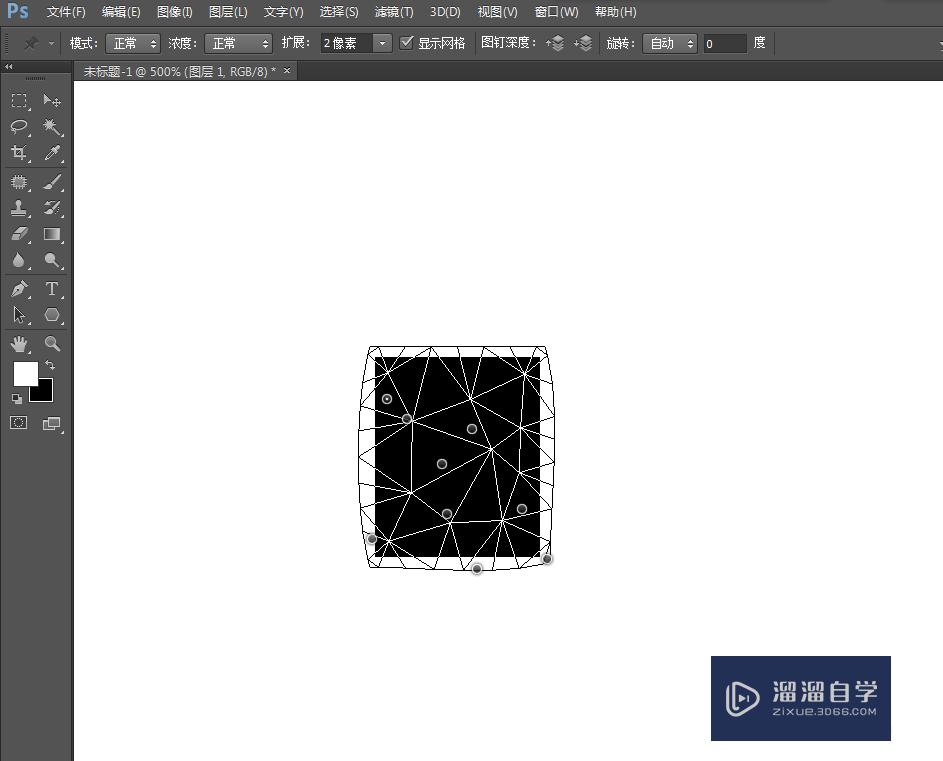
Task: Select the History Brush tool
Action: [x=52, y=208]
